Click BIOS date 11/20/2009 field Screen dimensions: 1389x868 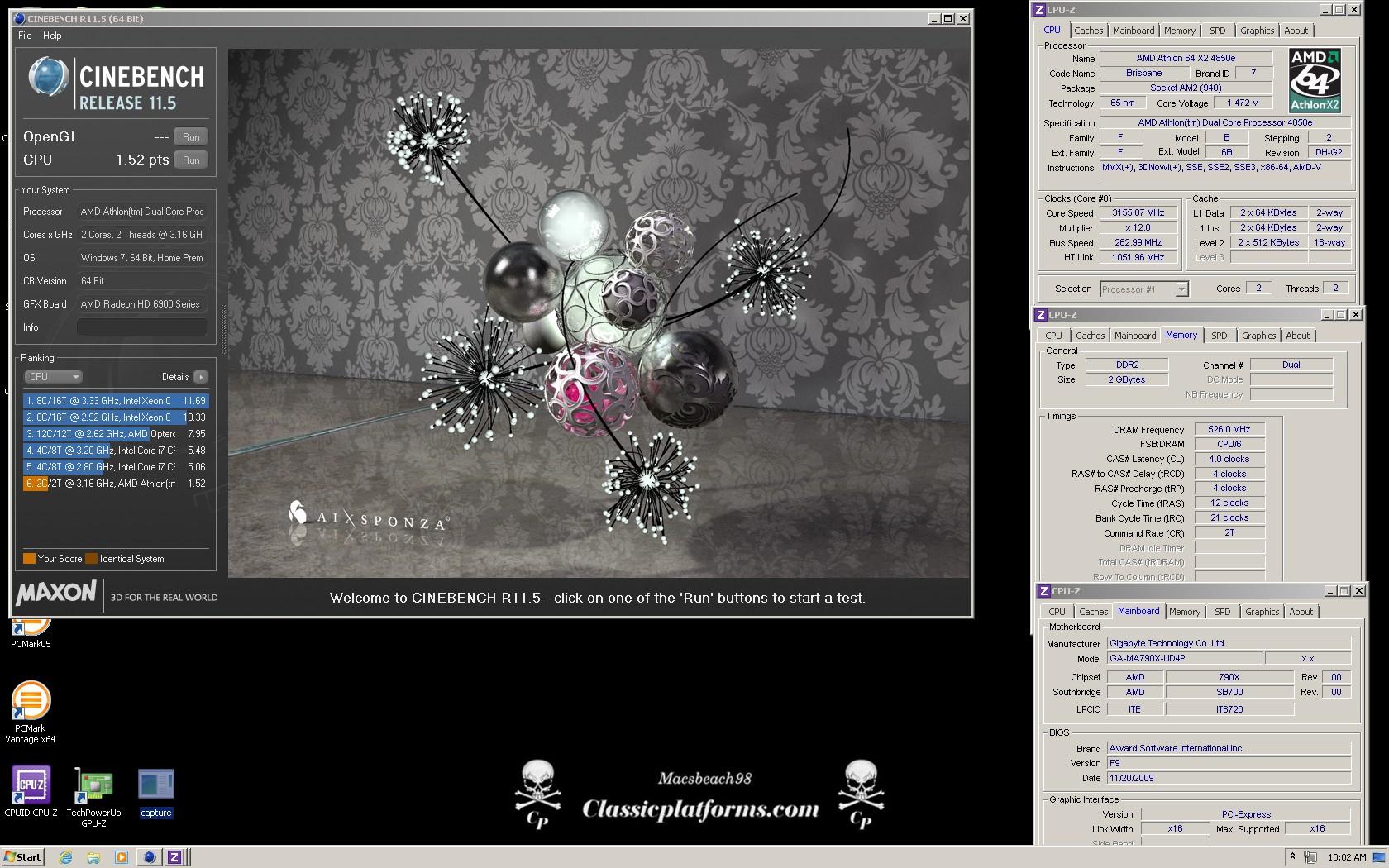coord(1229,778)
